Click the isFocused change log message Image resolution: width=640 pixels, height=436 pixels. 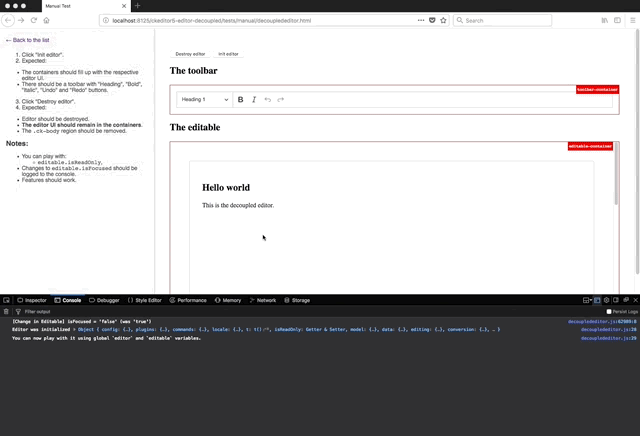click(82, 321)
